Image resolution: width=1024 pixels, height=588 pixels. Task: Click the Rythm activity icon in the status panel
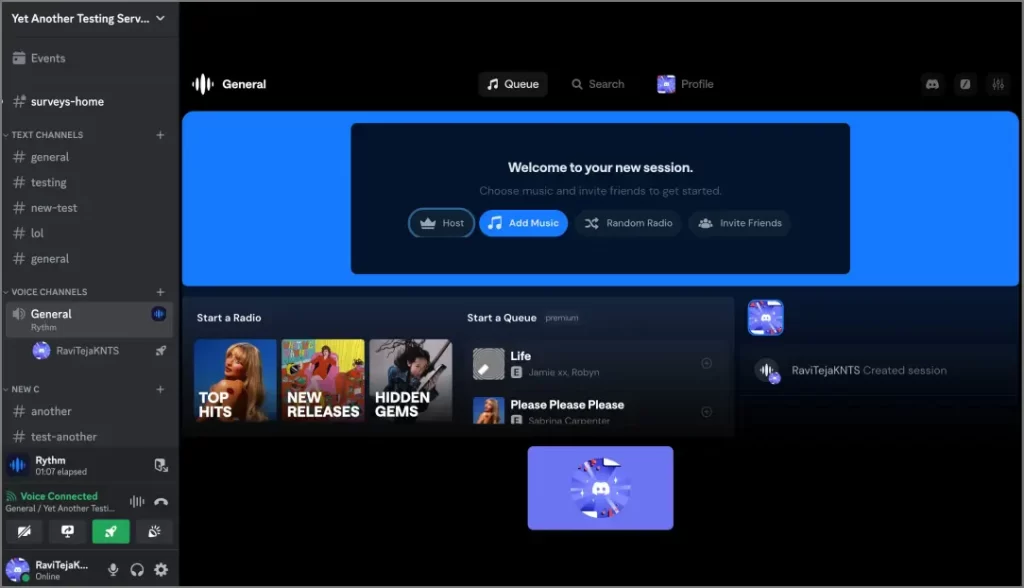point(17,465)
